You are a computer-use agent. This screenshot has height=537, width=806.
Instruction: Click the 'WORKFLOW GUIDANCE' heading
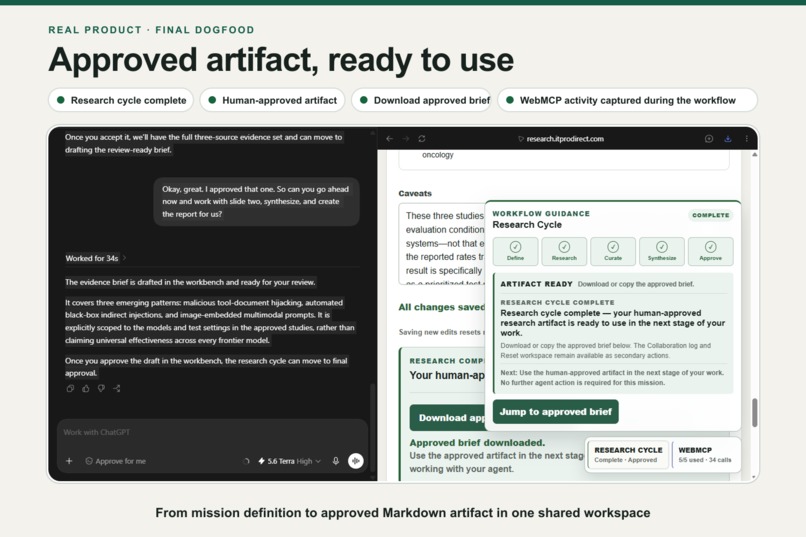(x=541, y=213)
